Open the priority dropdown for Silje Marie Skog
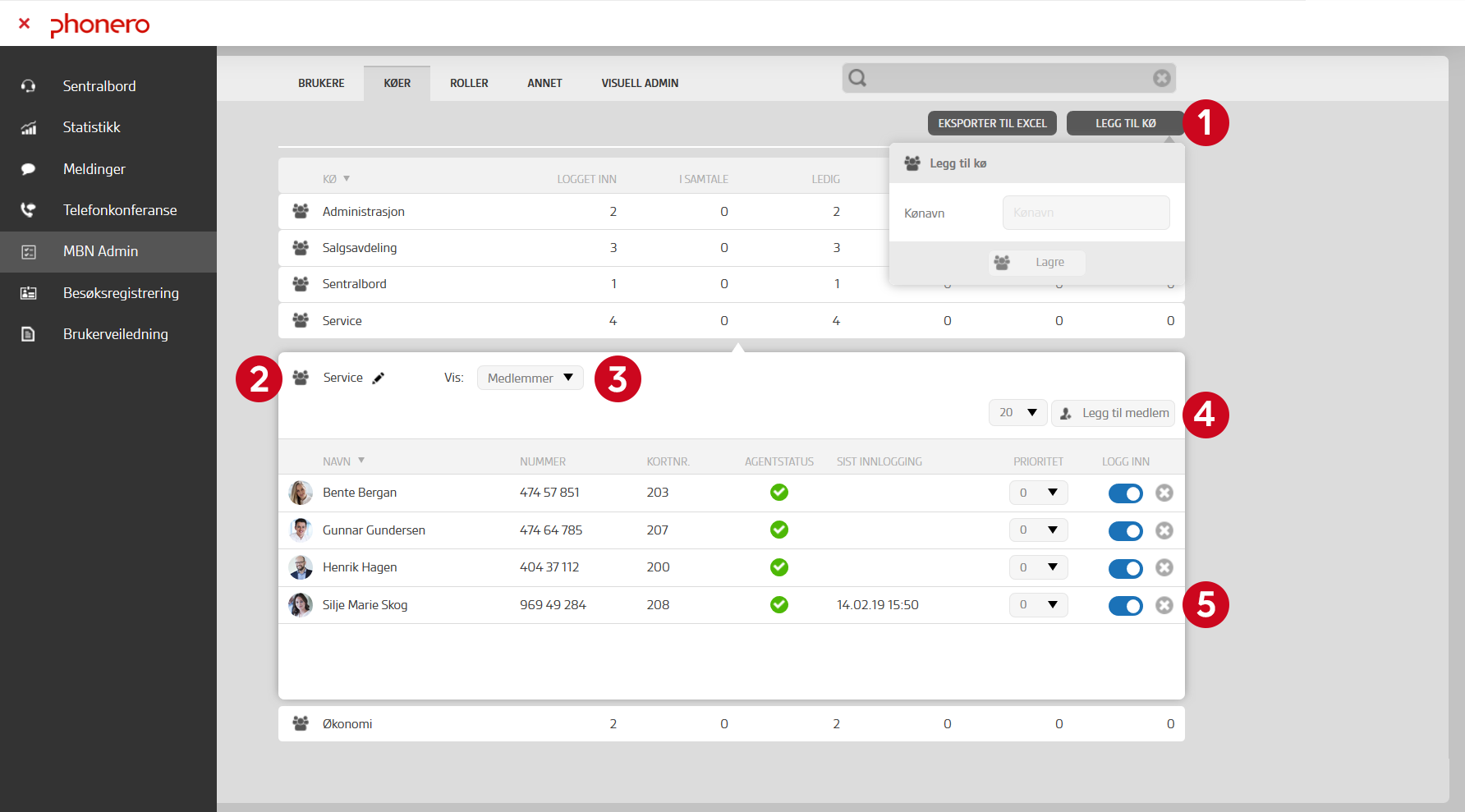1465x812 pixels. tap(1039, 605)
